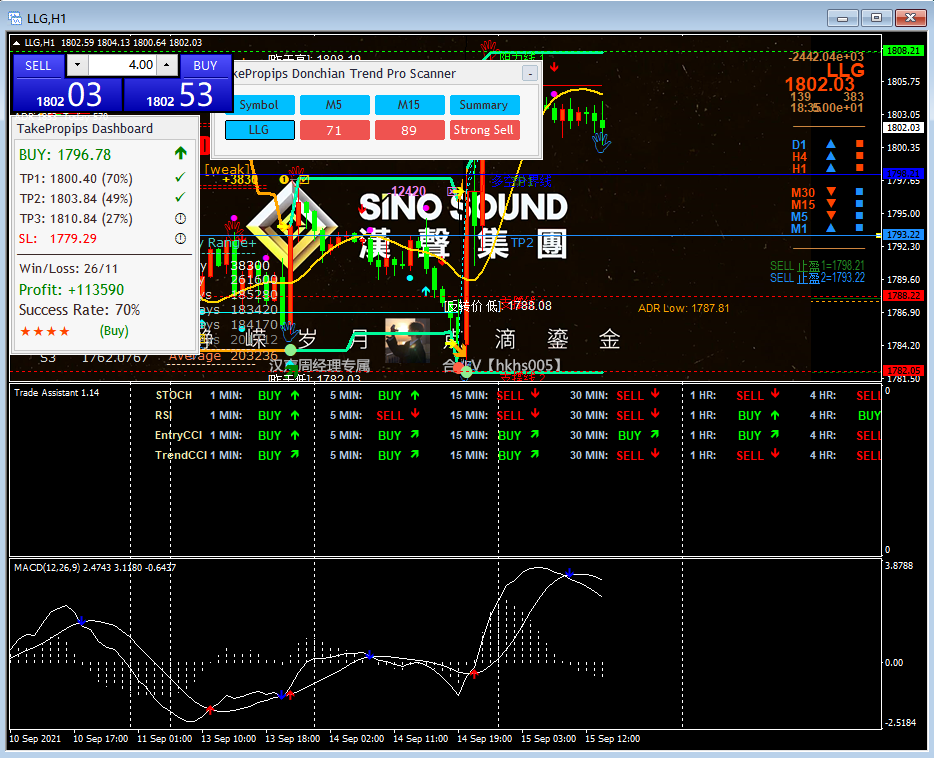934x758 pixels.
Task: Click the Trade Assistant 1.14 label
Action: pos(57,393)
